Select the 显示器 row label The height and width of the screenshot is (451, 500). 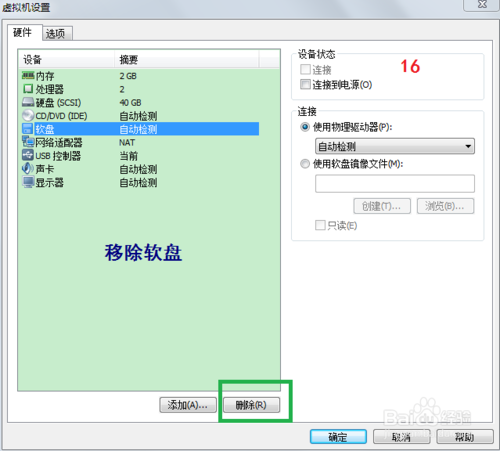50,183
